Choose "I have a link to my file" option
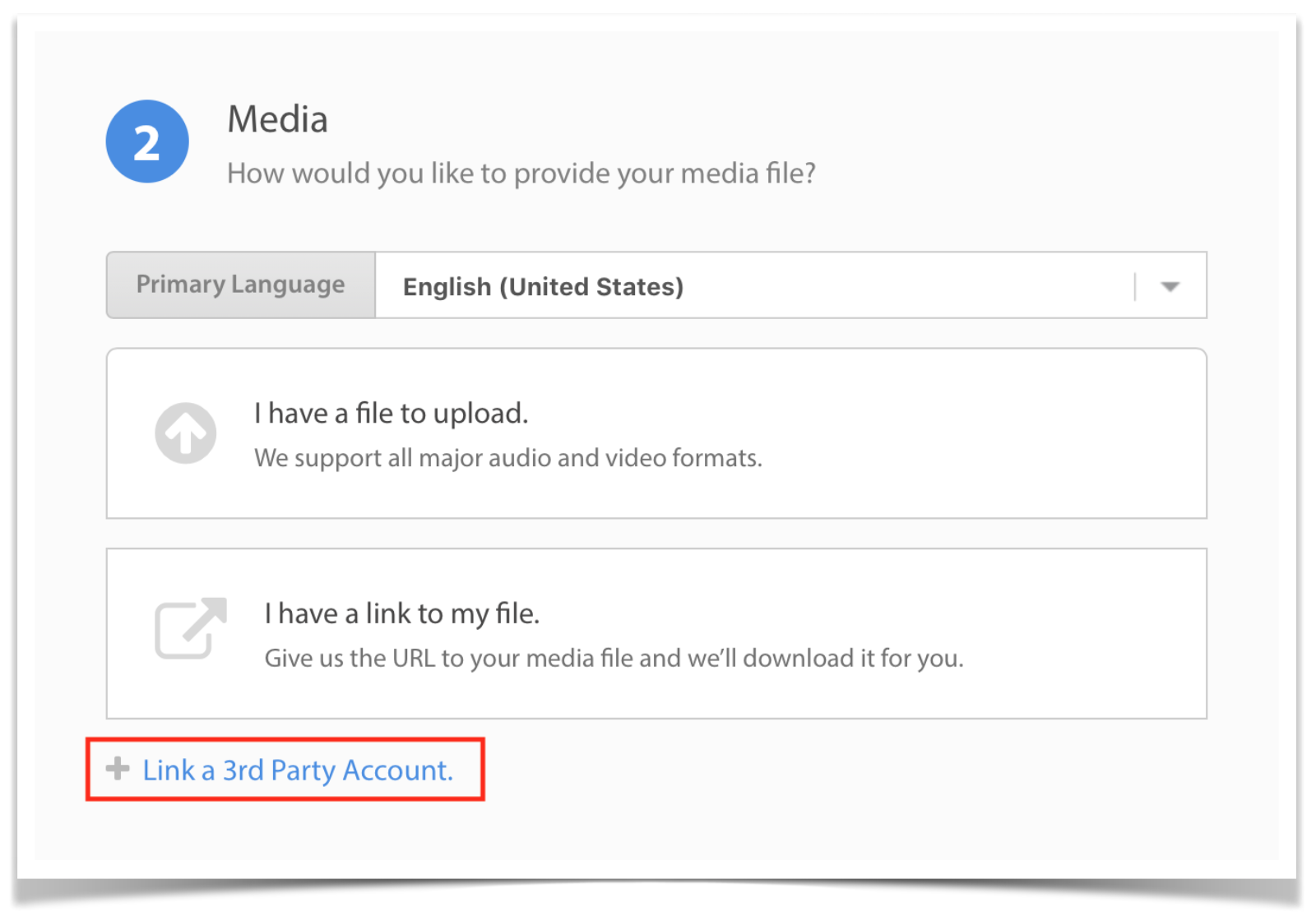The width and height of the screenshot is (1316, 921). click(656, 633)
